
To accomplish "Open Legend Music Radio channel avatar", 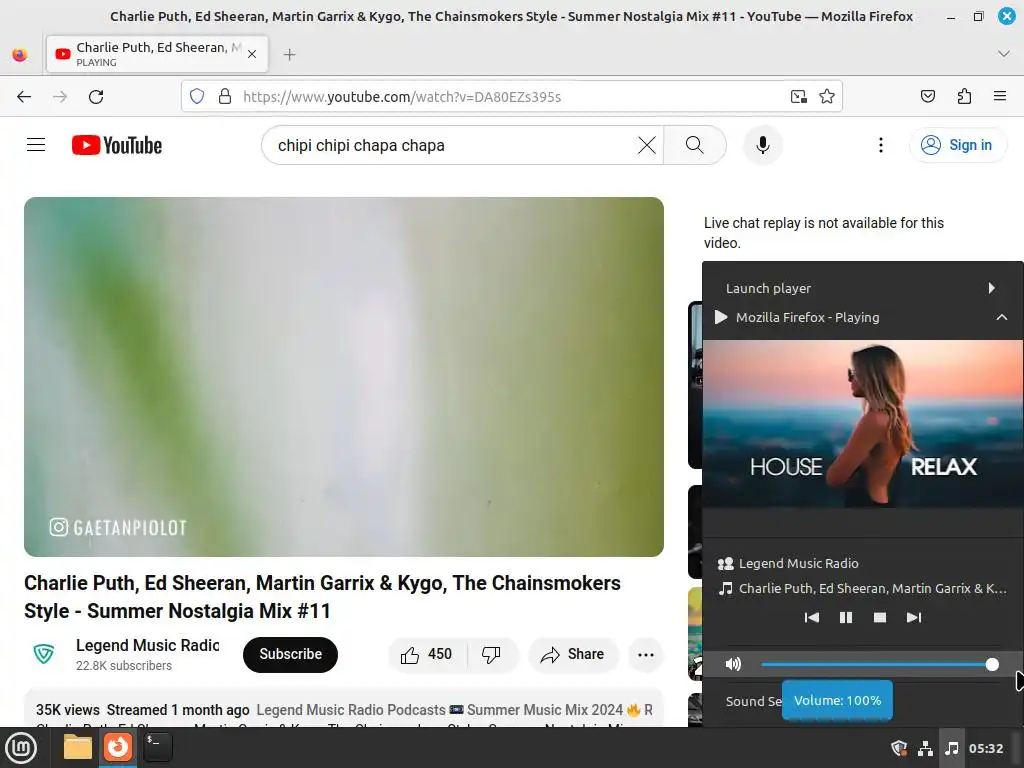I will [x=44, y=654].
